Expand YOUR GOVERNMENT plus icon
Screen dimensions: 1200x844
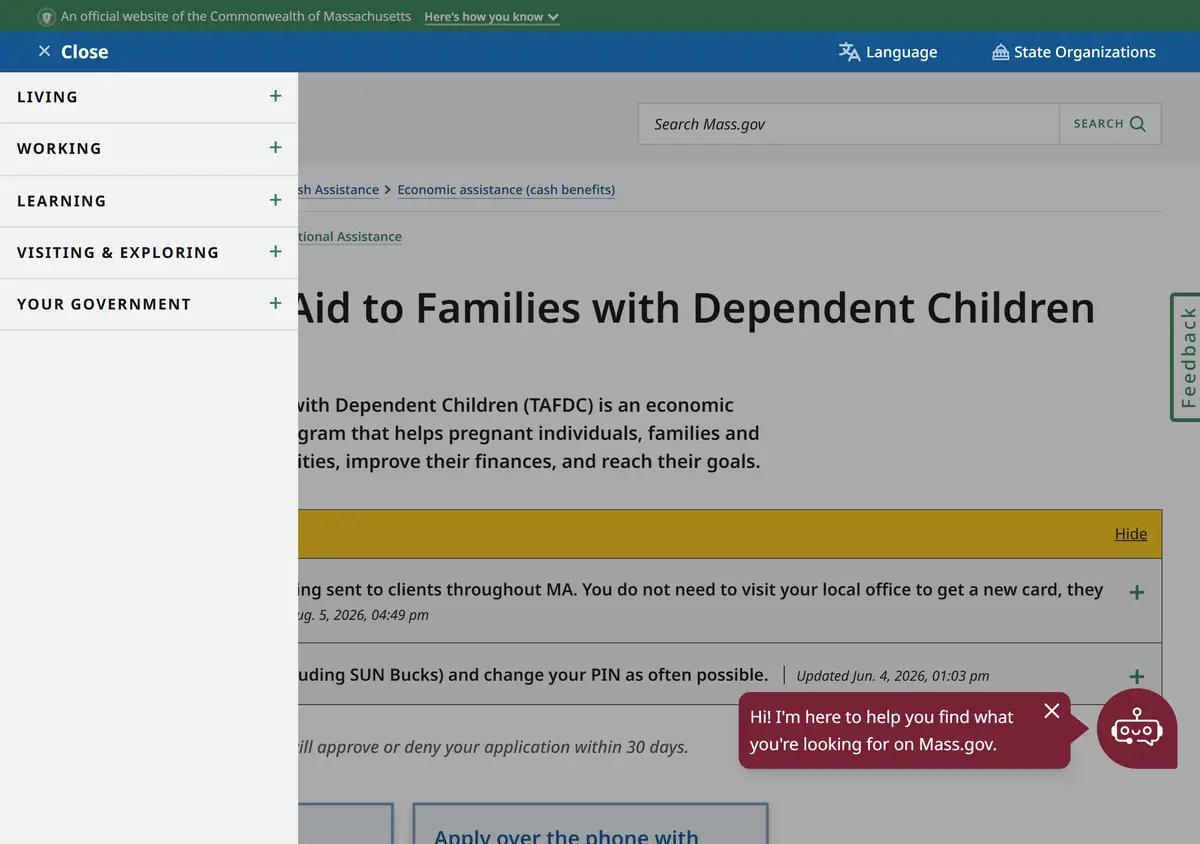pyautogui.click(x=276, y=303)
